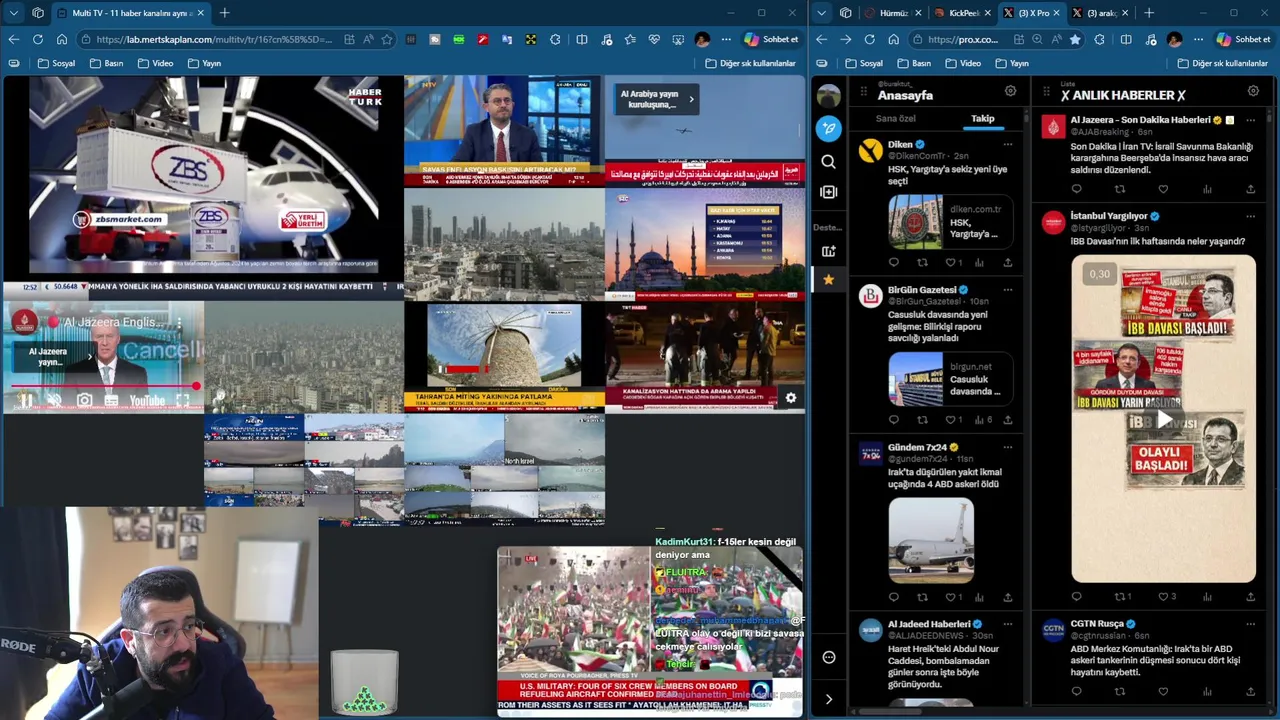Image resolution: width=1280 pixels, height=720 pixels.
Task: Toggle favorite star in X Pro address bar
Action: (x=1075, y=39)
